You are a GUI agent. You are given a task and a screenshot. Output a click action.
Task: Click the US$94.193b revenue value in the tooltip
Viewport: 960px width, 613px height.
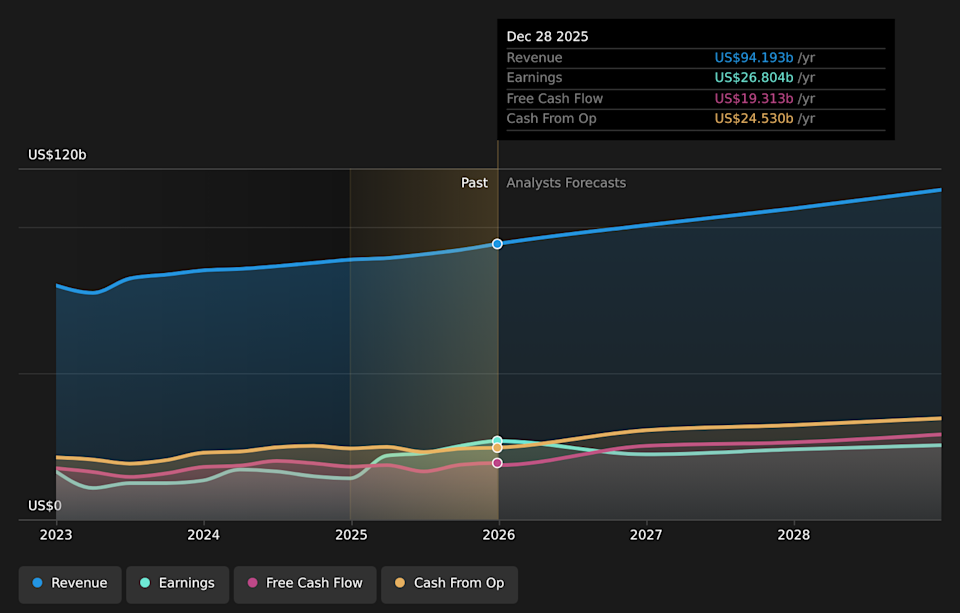pos(754,58)
